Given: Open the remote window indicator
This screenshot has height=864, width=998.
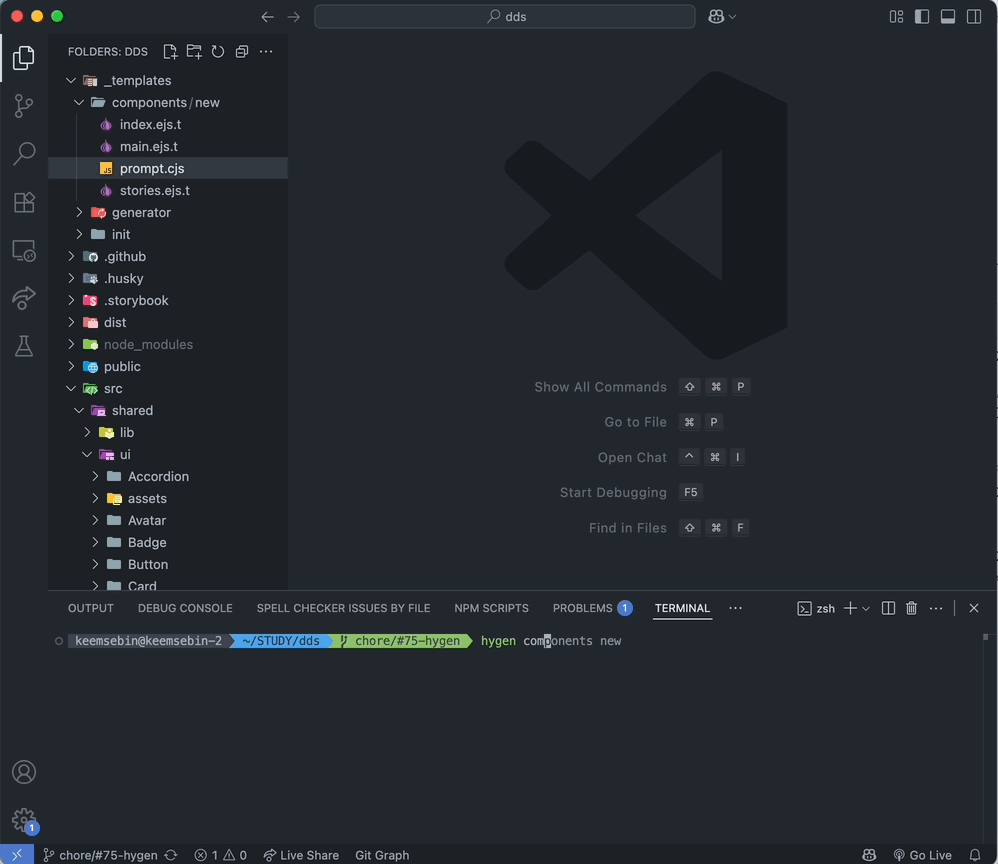Looking at the screenshot, I should point(17,854).
